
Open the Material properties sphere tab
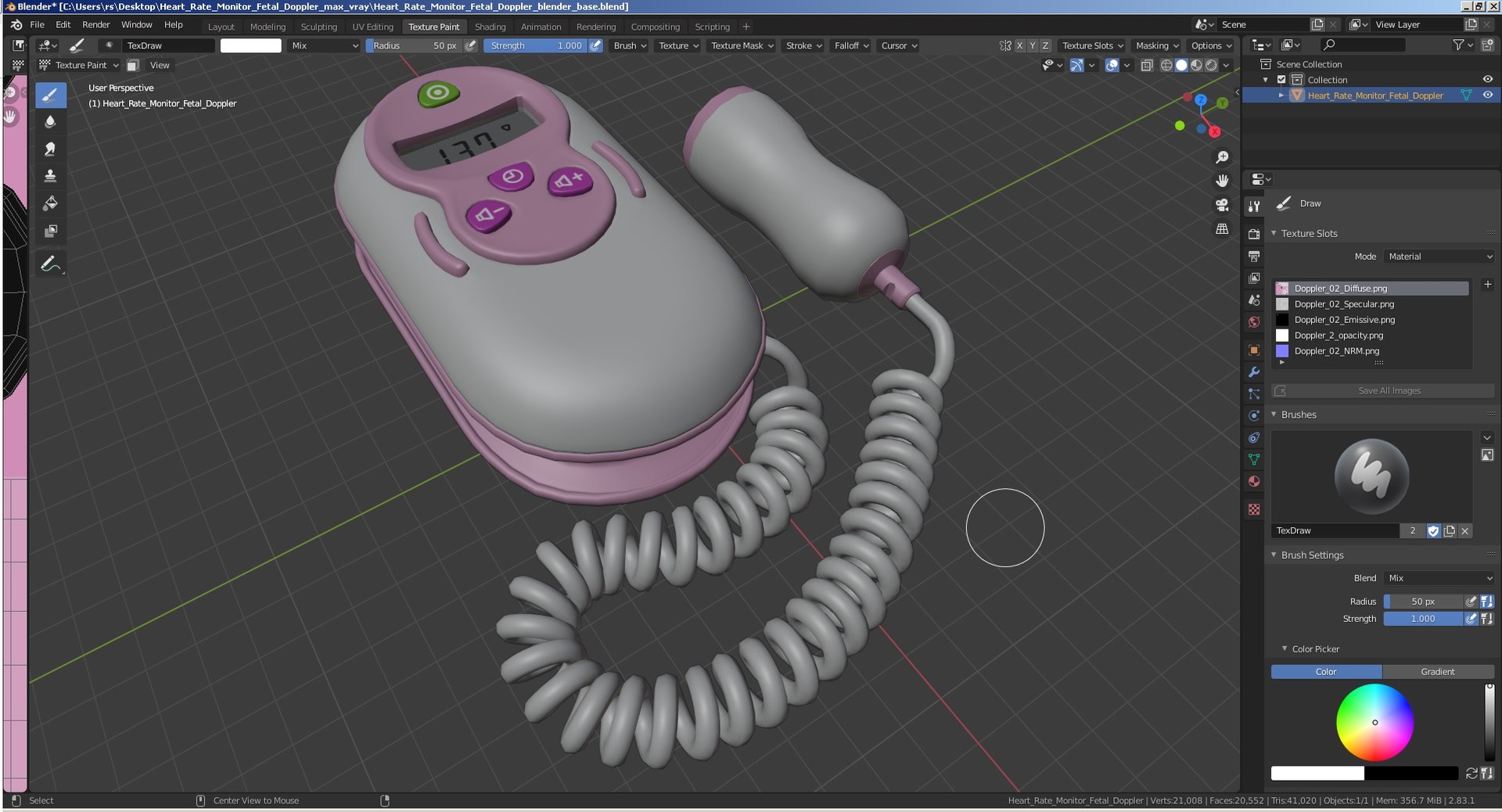pyautogui.click(x=1254, y=482)
